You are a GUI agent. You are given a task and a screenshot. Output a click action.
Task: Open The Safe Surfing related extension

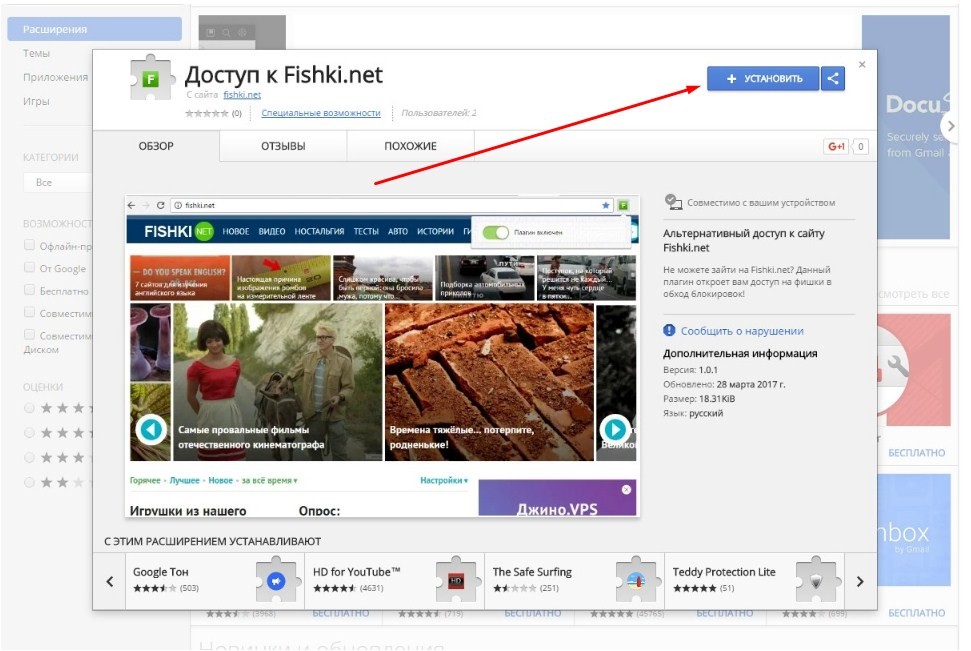pos(574,581)
